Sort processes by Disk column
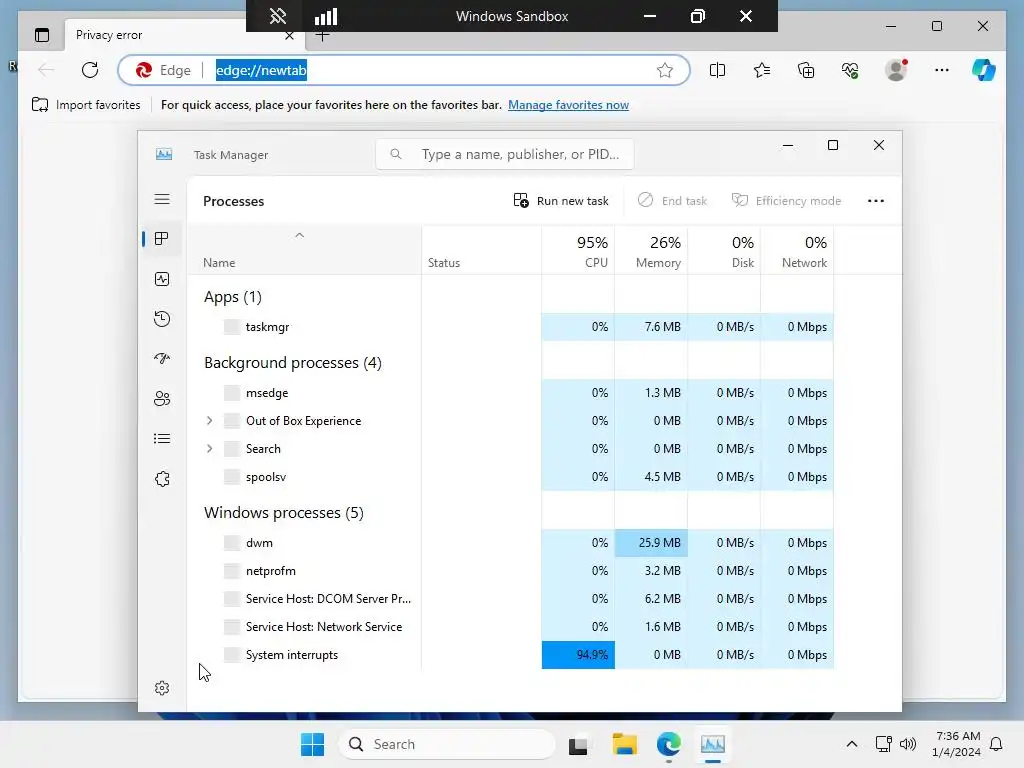 [x=724, y=251]
